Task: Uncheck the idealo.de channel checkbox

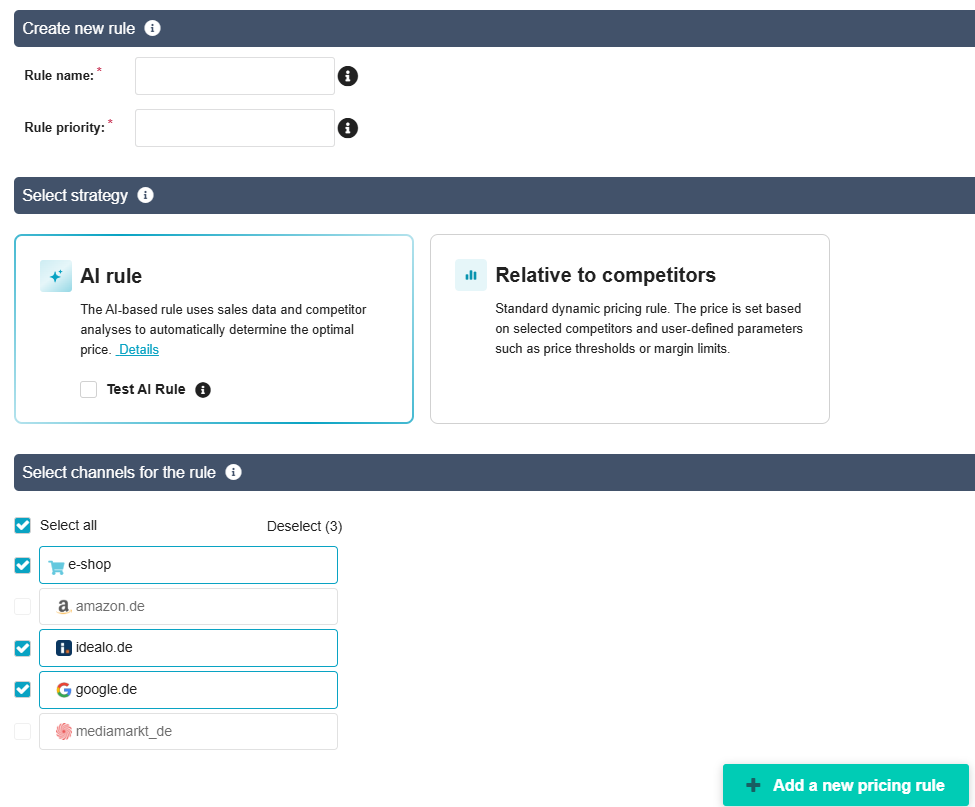Action: click(23, 648)
